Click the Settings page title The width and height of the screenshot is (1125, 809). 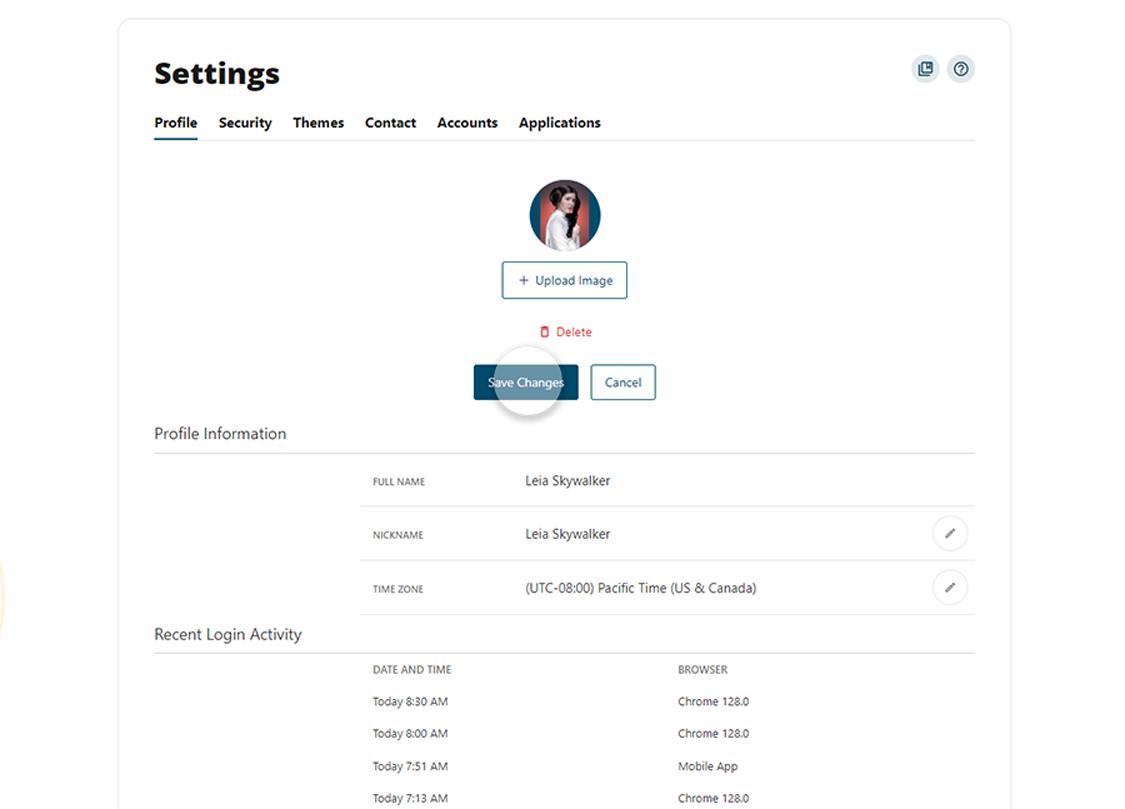point(217,73)
